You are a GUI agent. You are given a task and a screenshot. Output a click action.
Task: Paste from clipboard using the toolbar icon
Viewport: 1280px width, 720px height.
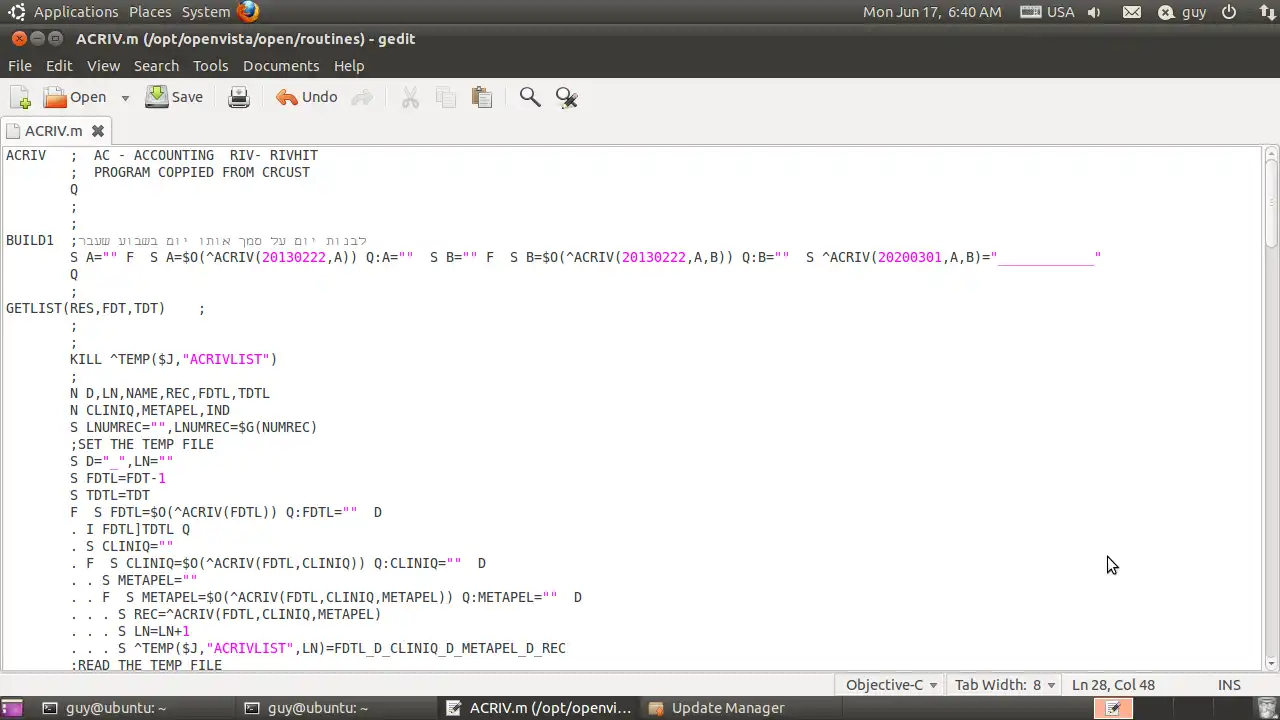pyautogui.click(x=482, y=97)
